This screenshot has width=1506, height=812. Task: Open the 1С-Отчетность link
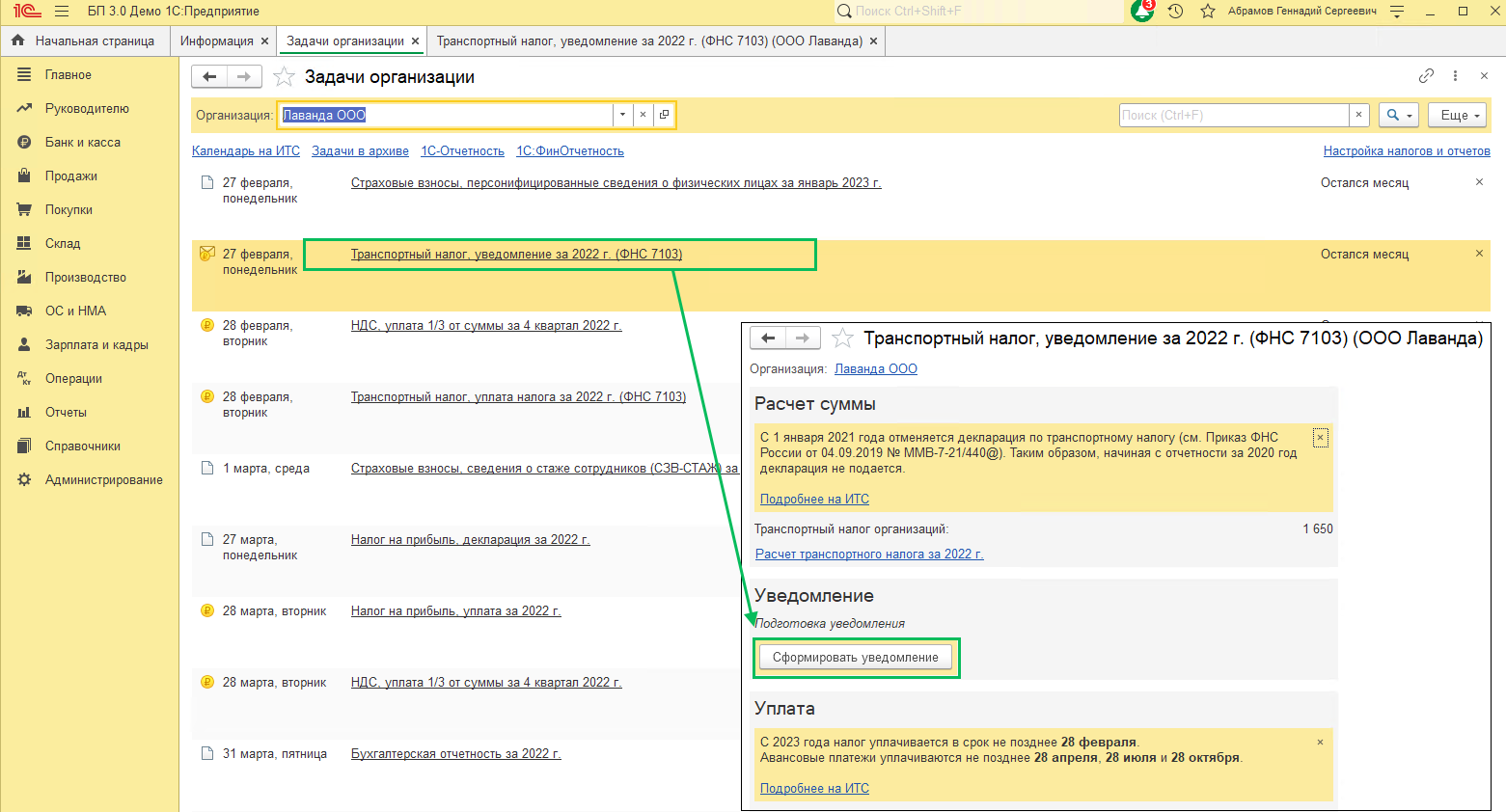pos(462,151)
